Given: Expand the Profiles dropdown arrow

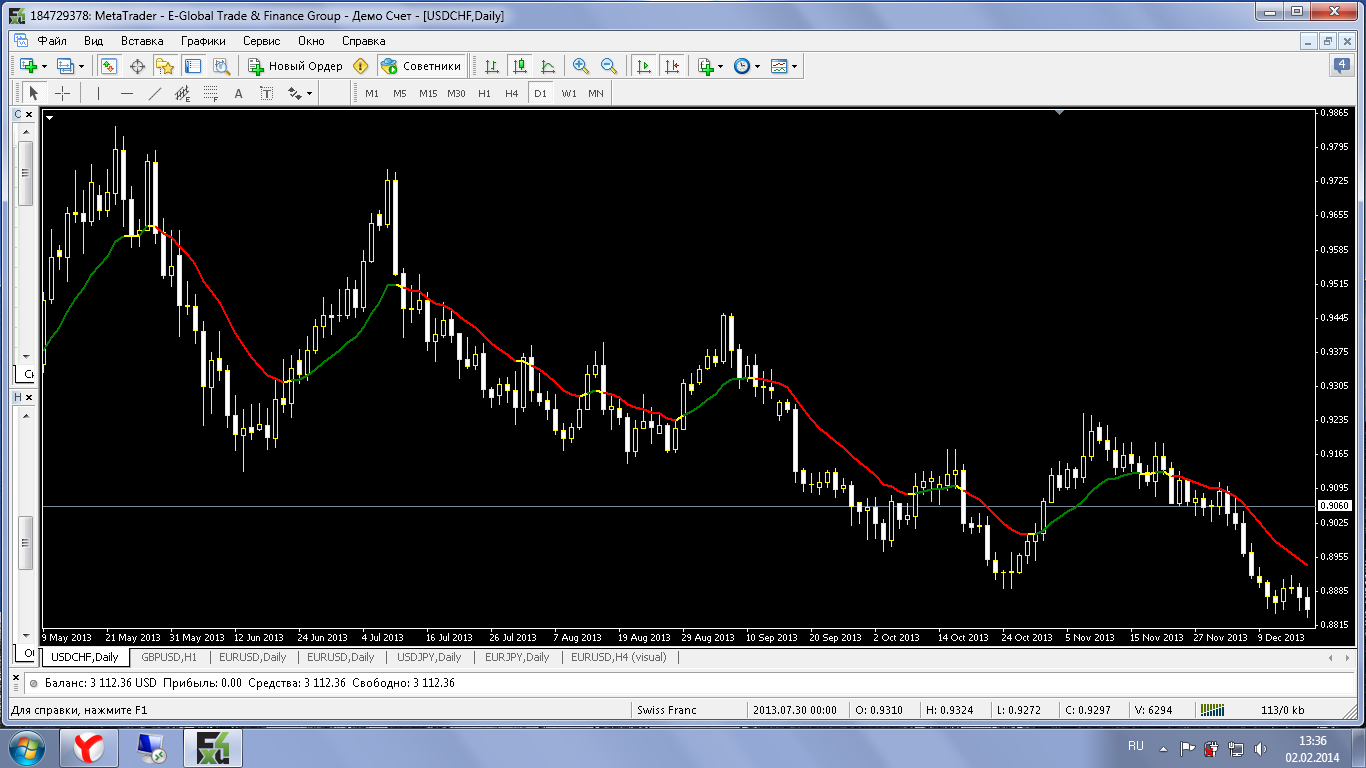Looking at the screenshot, I should [82, 66].
